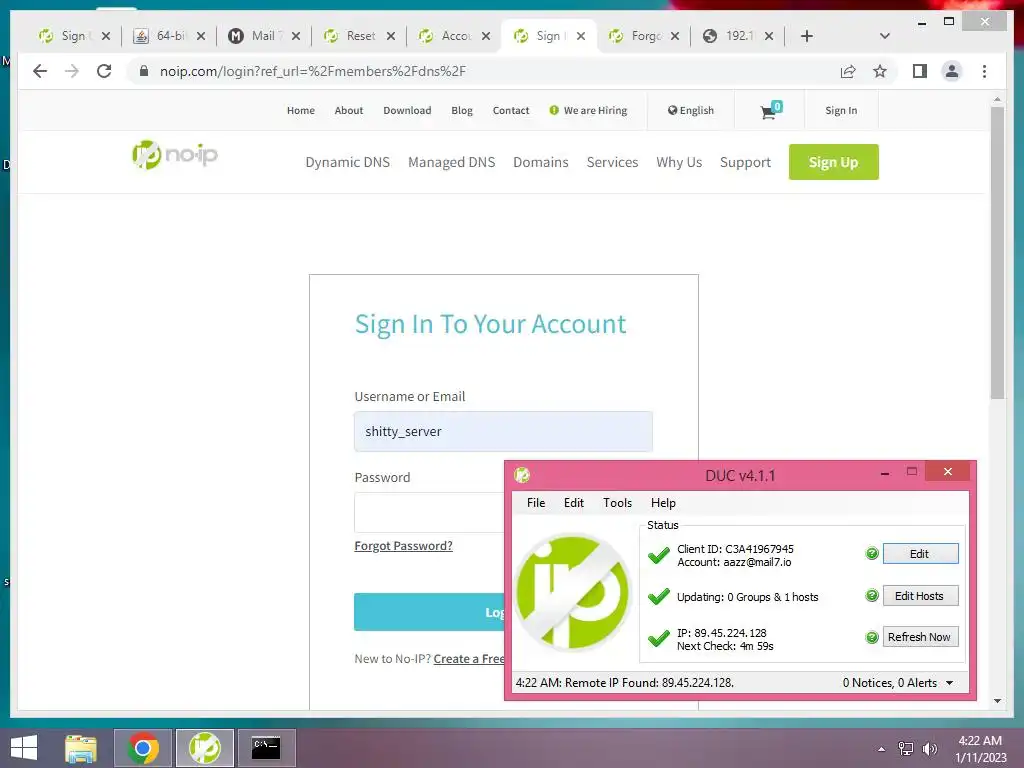Image resolution: width=1024 pixels, height=768 pixels.
Task: Open a new browser tab
Action: (x=807, y=36)
